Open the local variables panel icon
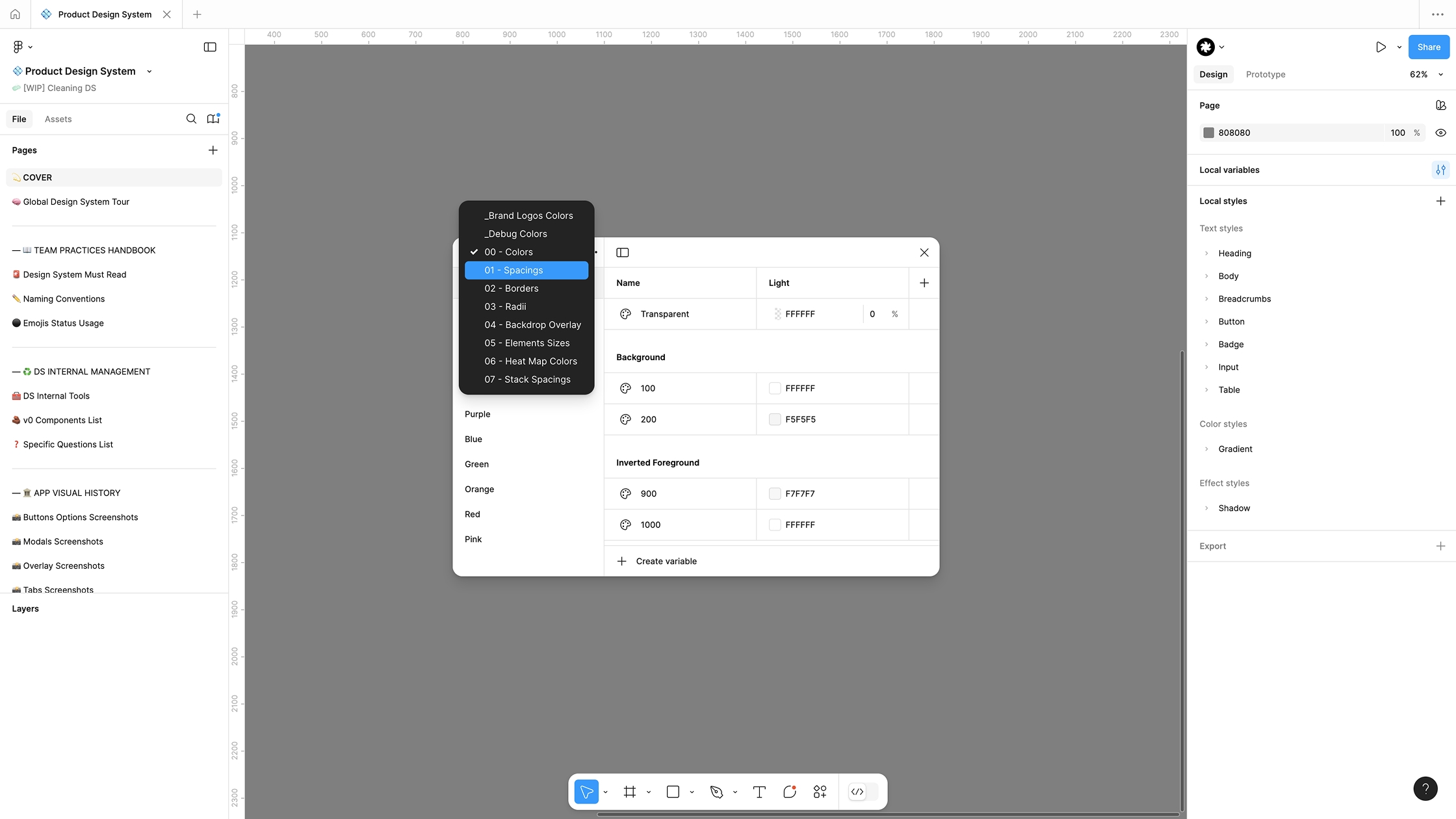This screenshot has width=1456, height=819. [x=1440, y=170]
